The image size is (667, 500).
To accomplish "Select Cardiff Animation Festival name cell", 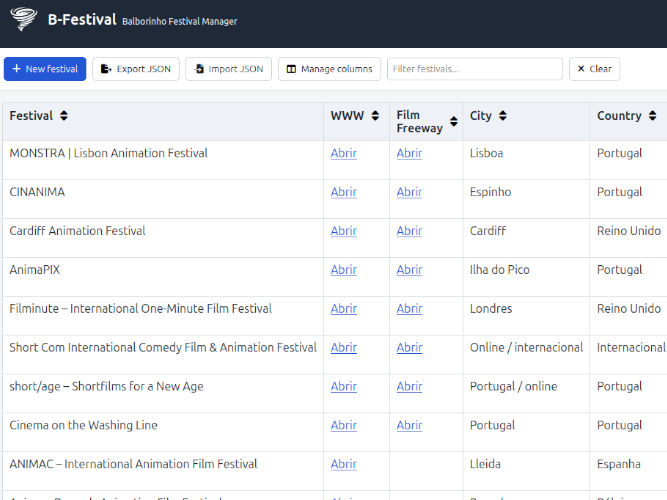I will 77,231.
